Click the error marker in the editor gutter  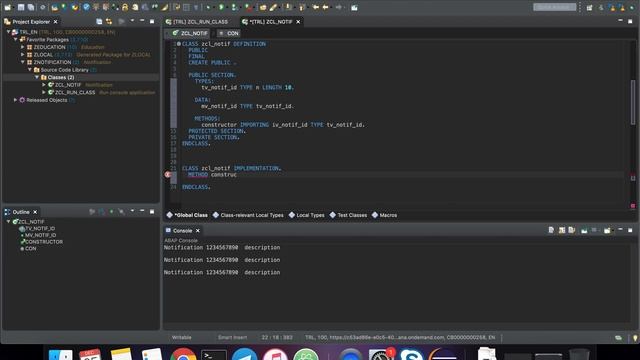pos(168,174)
